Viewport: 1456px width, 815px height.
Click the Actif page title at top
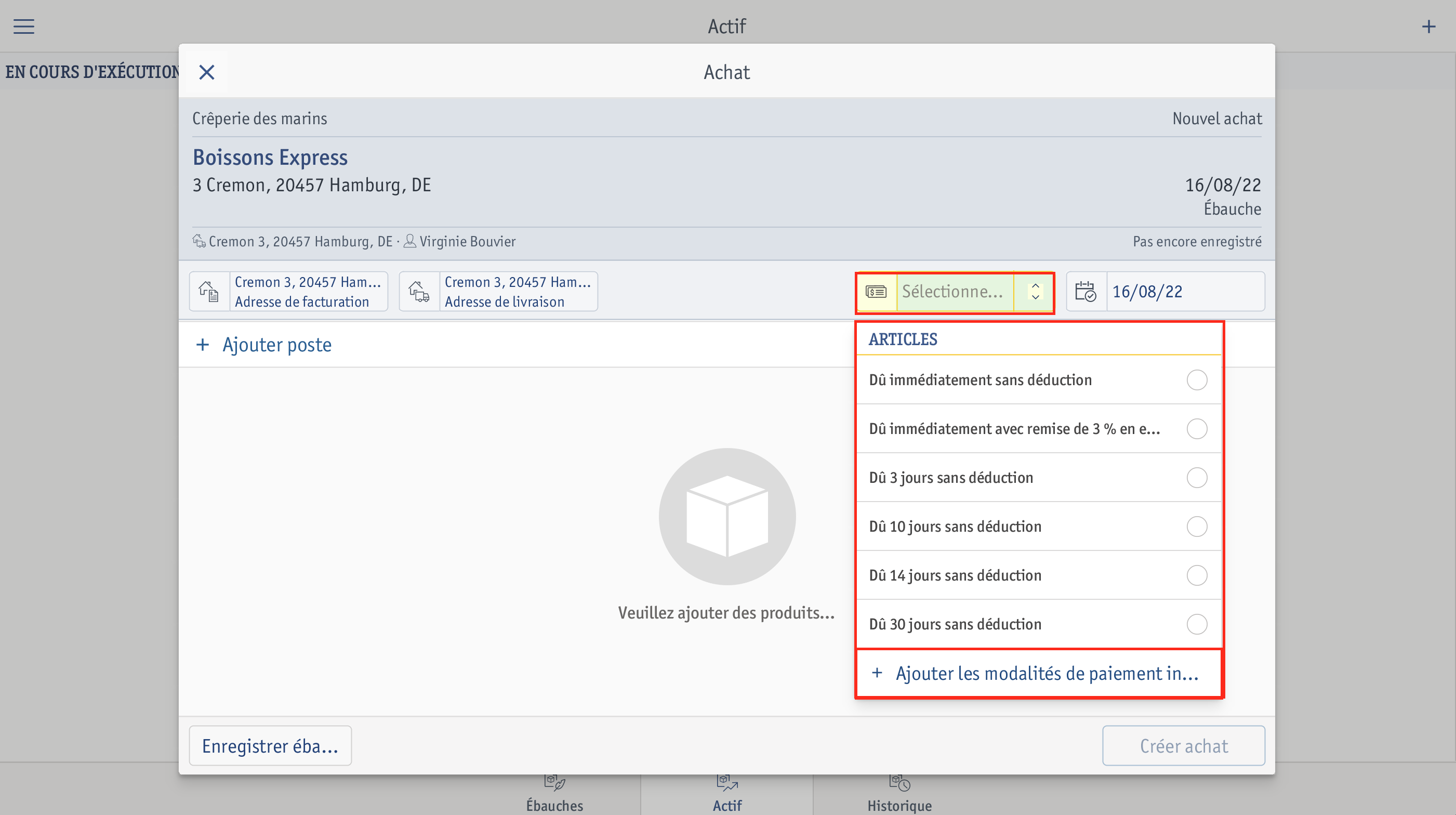click(727, 26)
